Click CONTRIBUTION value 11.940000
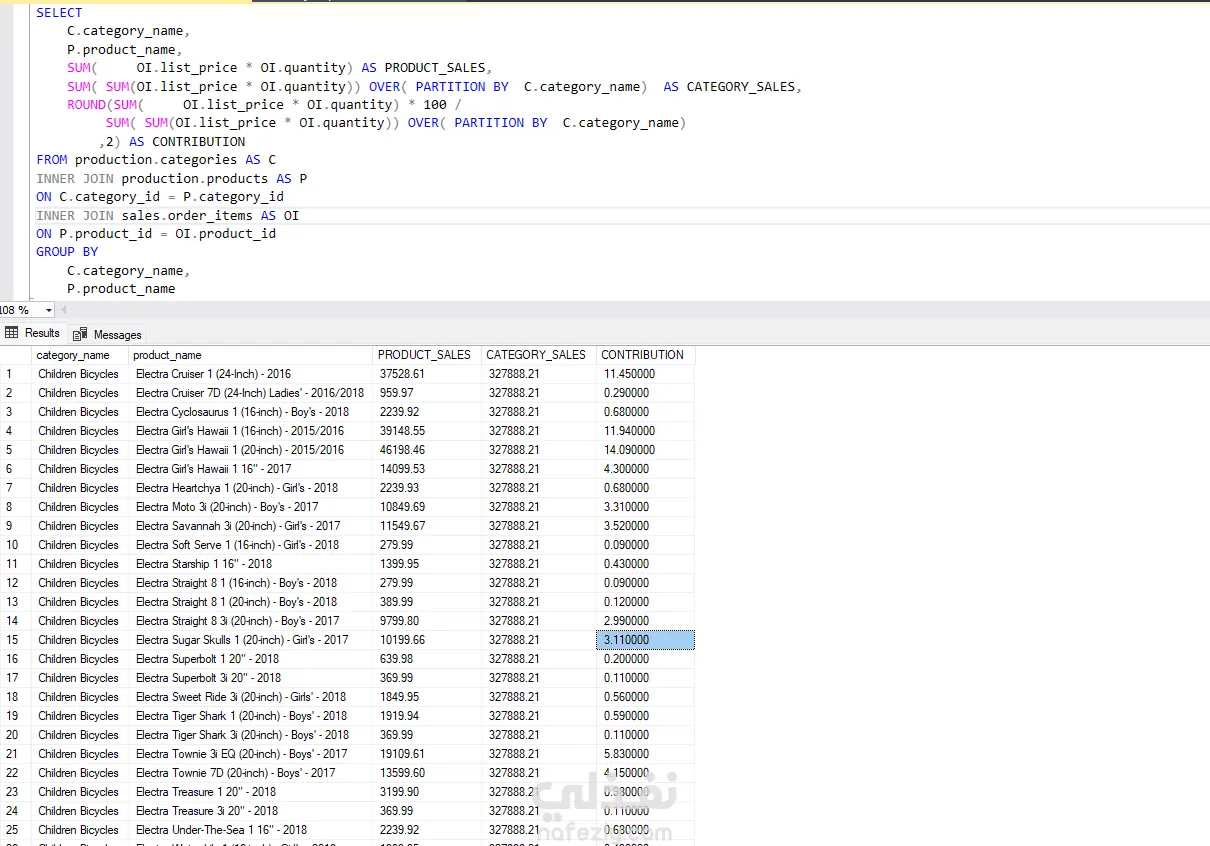 coord(645,431)
